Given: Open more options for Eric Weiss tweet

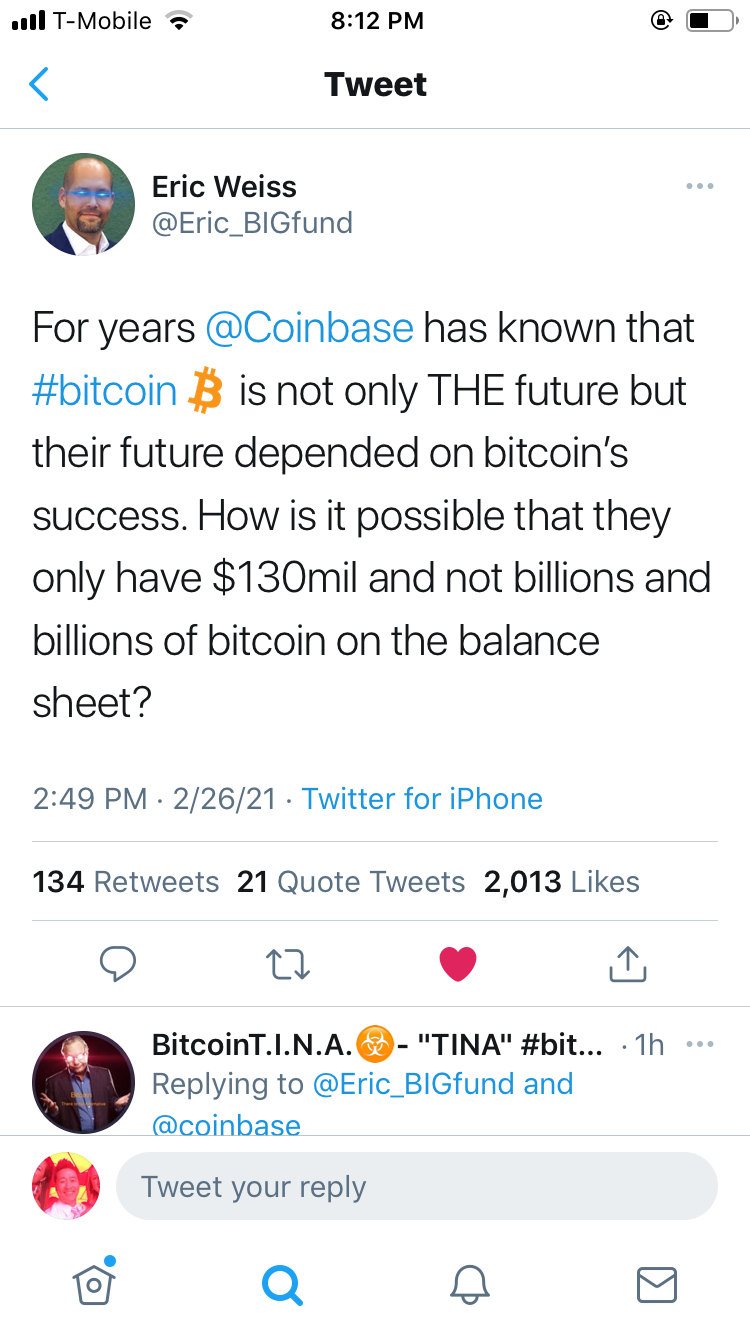Looking at the screenshot, I should point(699,186).
